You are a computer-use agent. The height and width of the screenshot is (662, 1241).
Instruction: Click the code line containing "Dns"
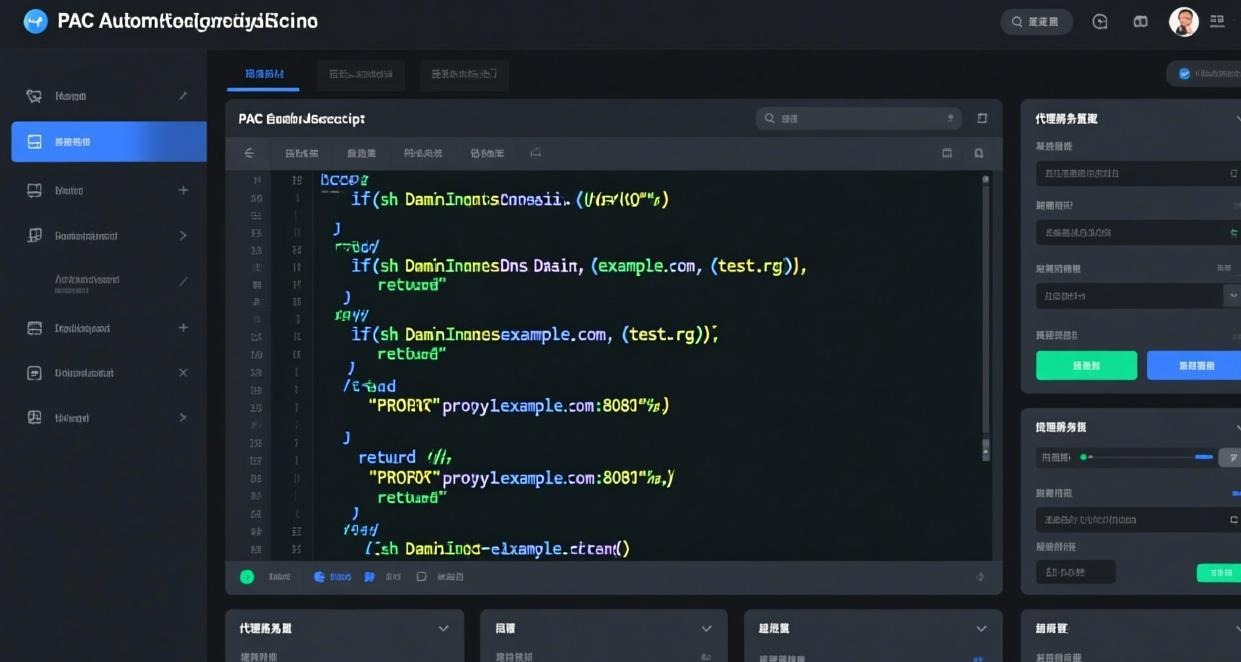pyautogui.click(x=578, y=266)
